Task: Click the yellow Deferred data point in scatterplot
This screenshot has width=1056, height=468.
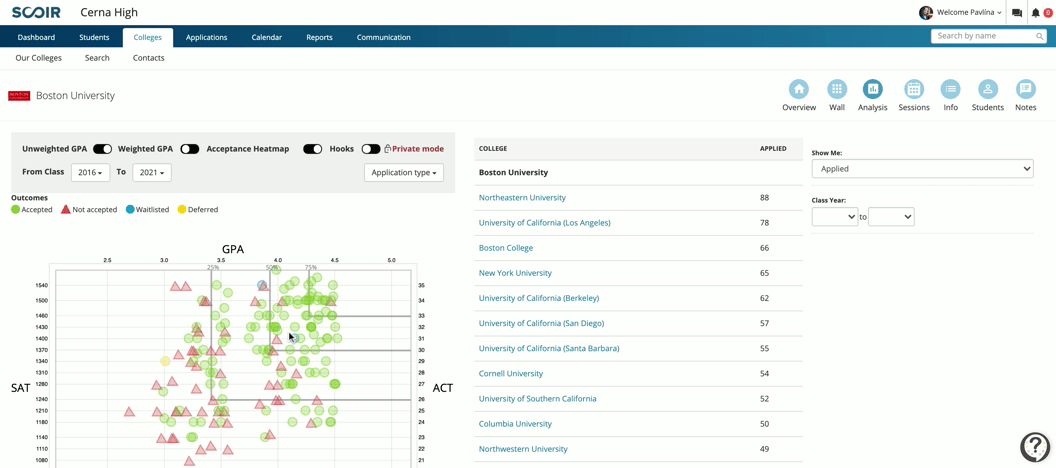Action: click(x=165, y=361)
